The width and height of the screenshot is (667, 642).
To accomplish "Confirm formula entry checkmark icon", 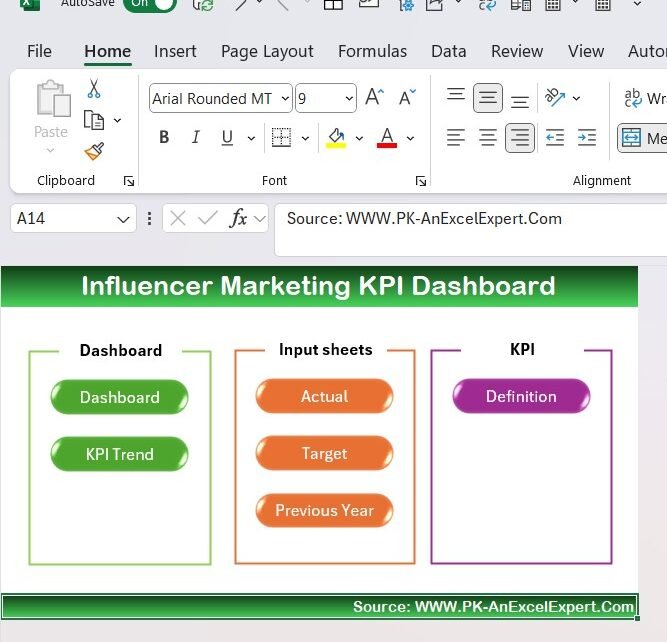I will [x=208, y=219].
